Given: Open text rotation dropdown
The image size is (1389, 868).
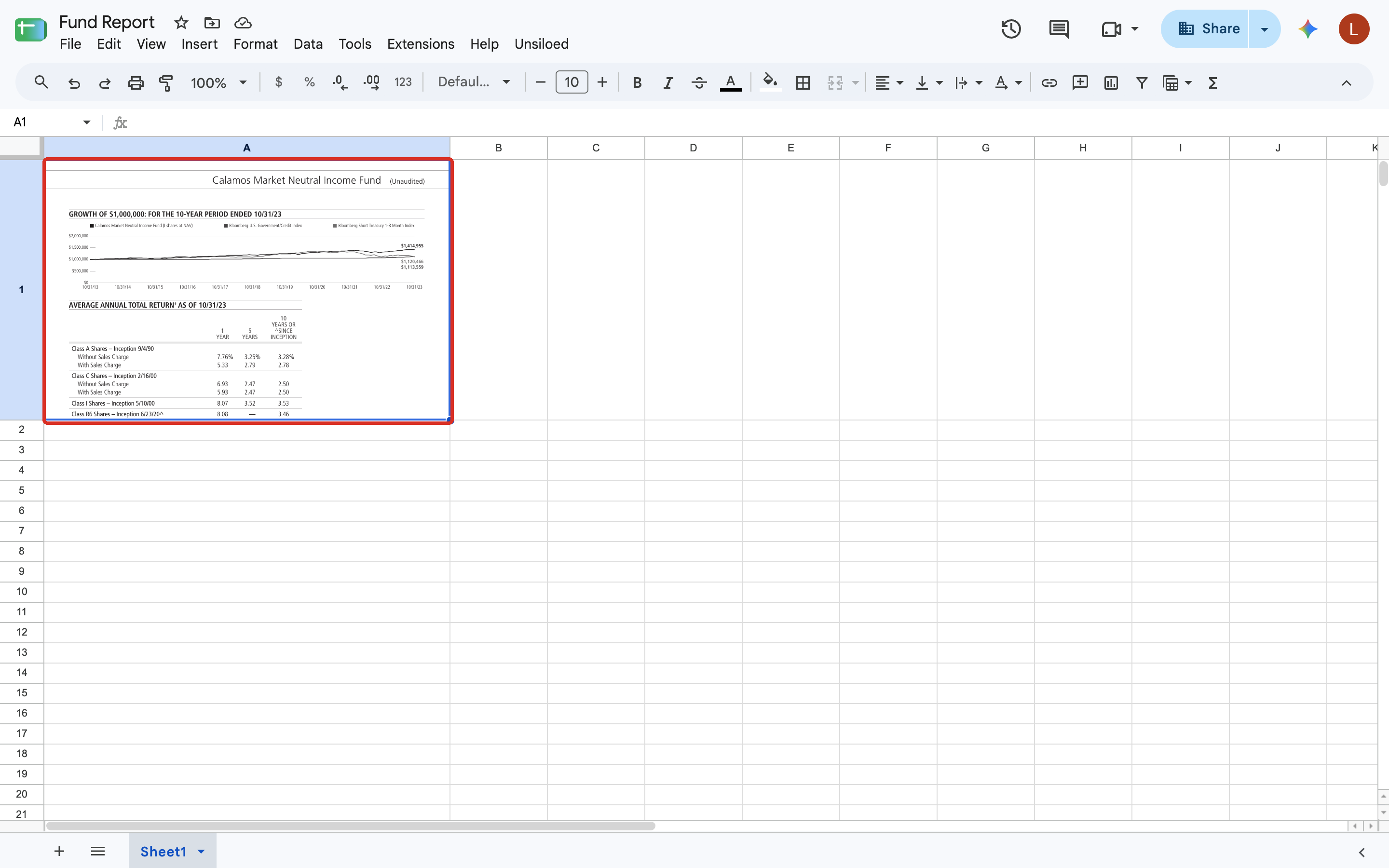Looking at the screenshot, I should pos(1008,82).
